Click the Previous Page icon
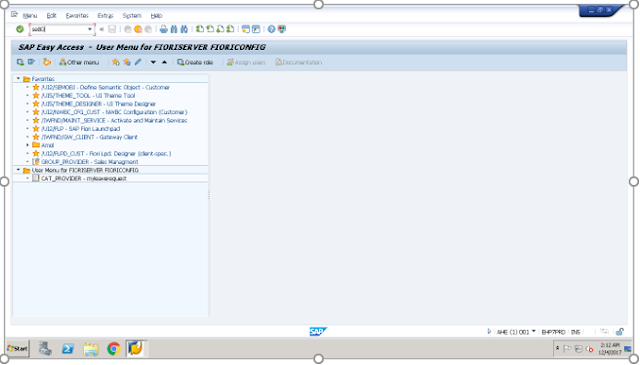The height and width of the screenshot is (365, 640). (x=210, y=29)
